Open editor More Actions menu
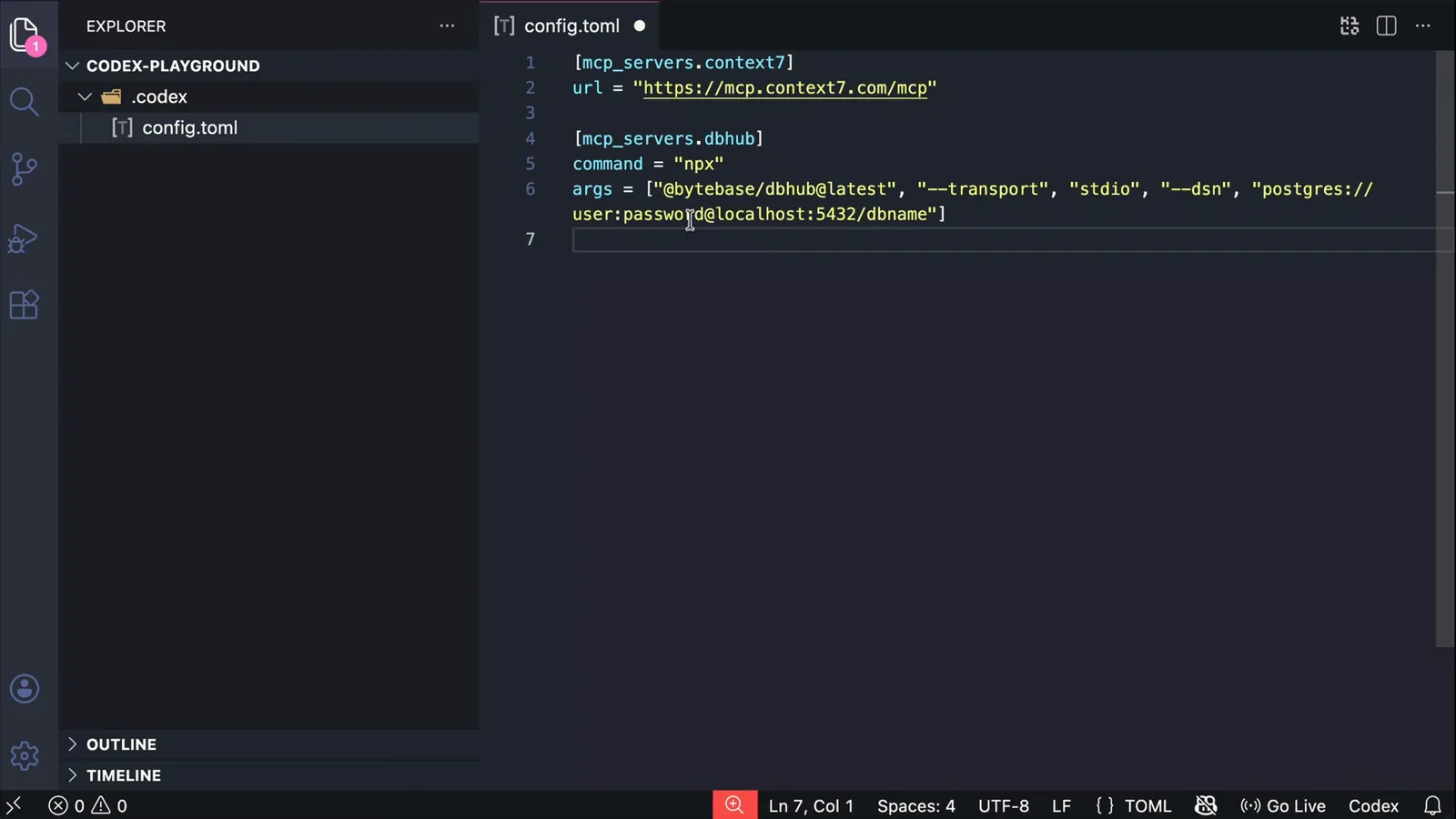The width and height of the screenshot is (1456, 819). 1423,25
